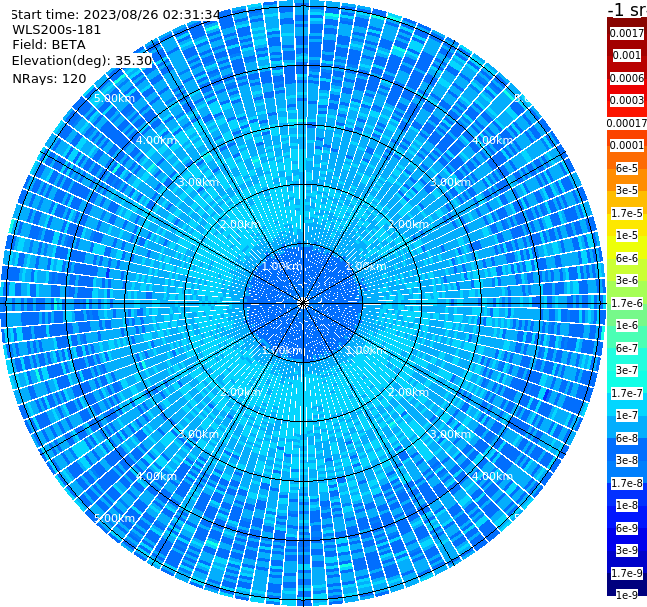Click the 6e-9 colorbar tick label
Viewport: 647px width, 607px height.
click(627, 528)
